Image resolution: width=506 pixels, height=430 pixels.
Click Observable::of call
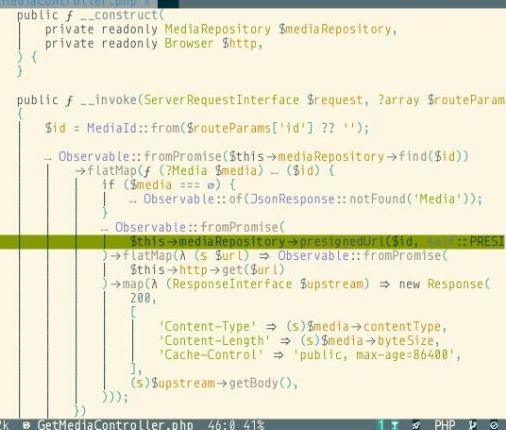point(193,199)
